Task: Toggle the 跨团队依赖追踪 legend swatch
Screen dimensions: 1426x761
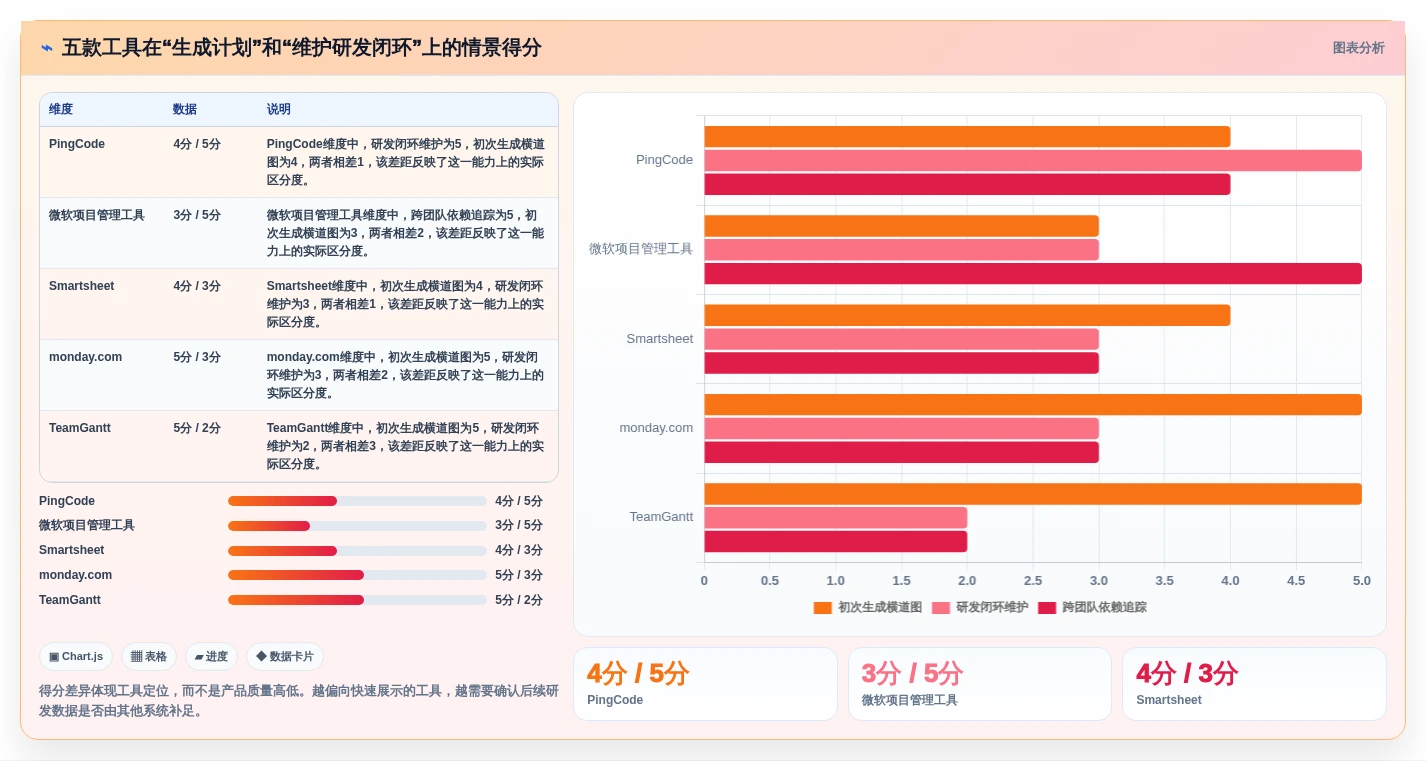Action: tap(1047, 607)
